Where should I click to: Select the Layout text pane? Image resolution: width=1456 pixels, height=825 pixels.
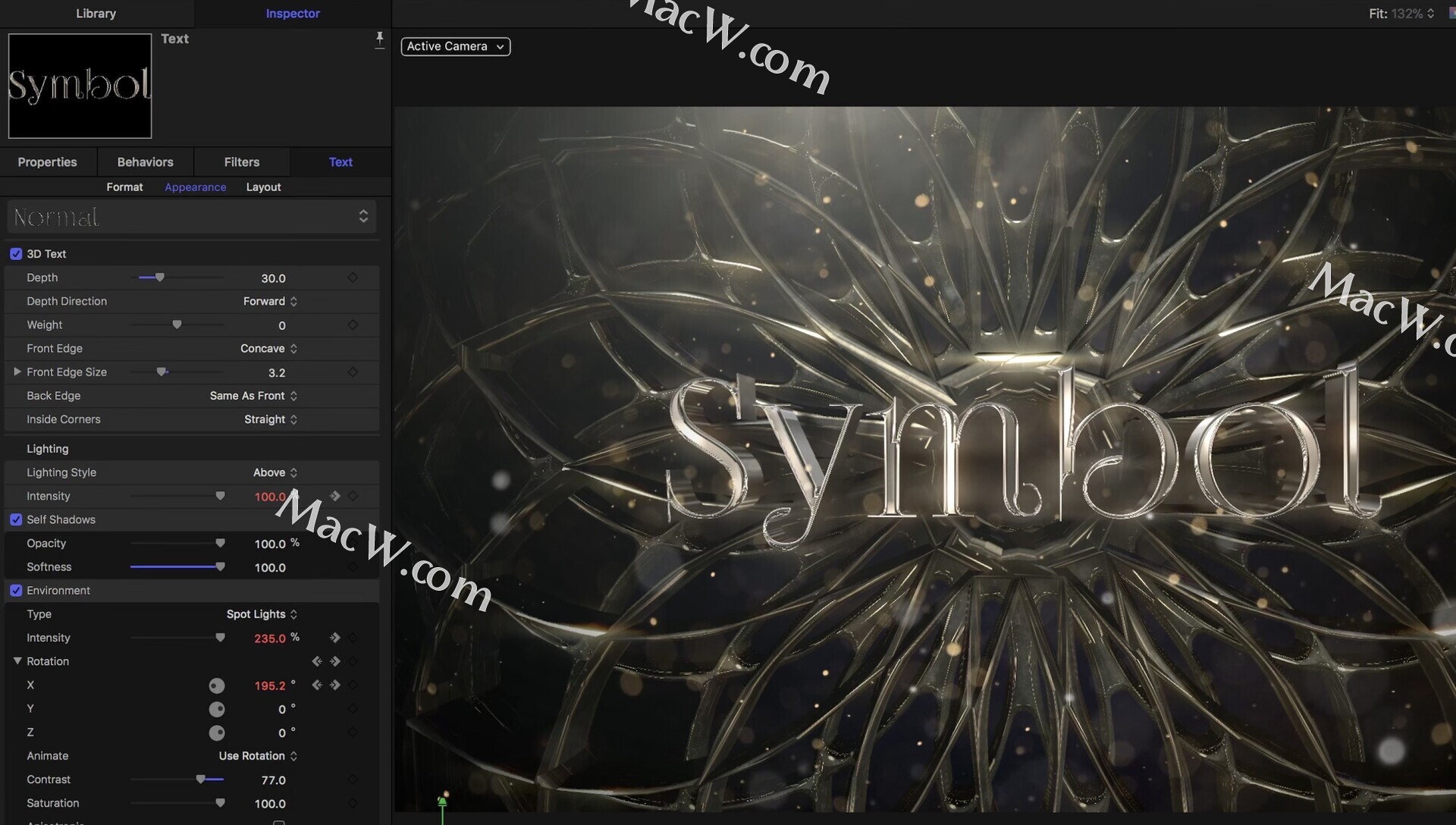click(x=263, y=187)
